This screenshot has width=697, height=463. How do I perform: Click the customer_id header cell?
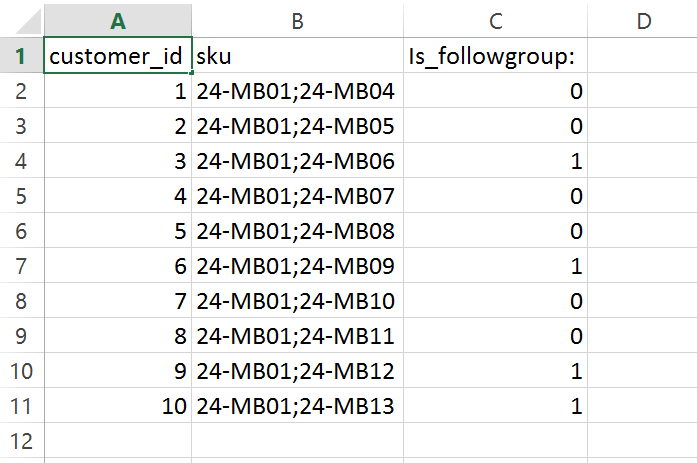[x=119, y=57]
